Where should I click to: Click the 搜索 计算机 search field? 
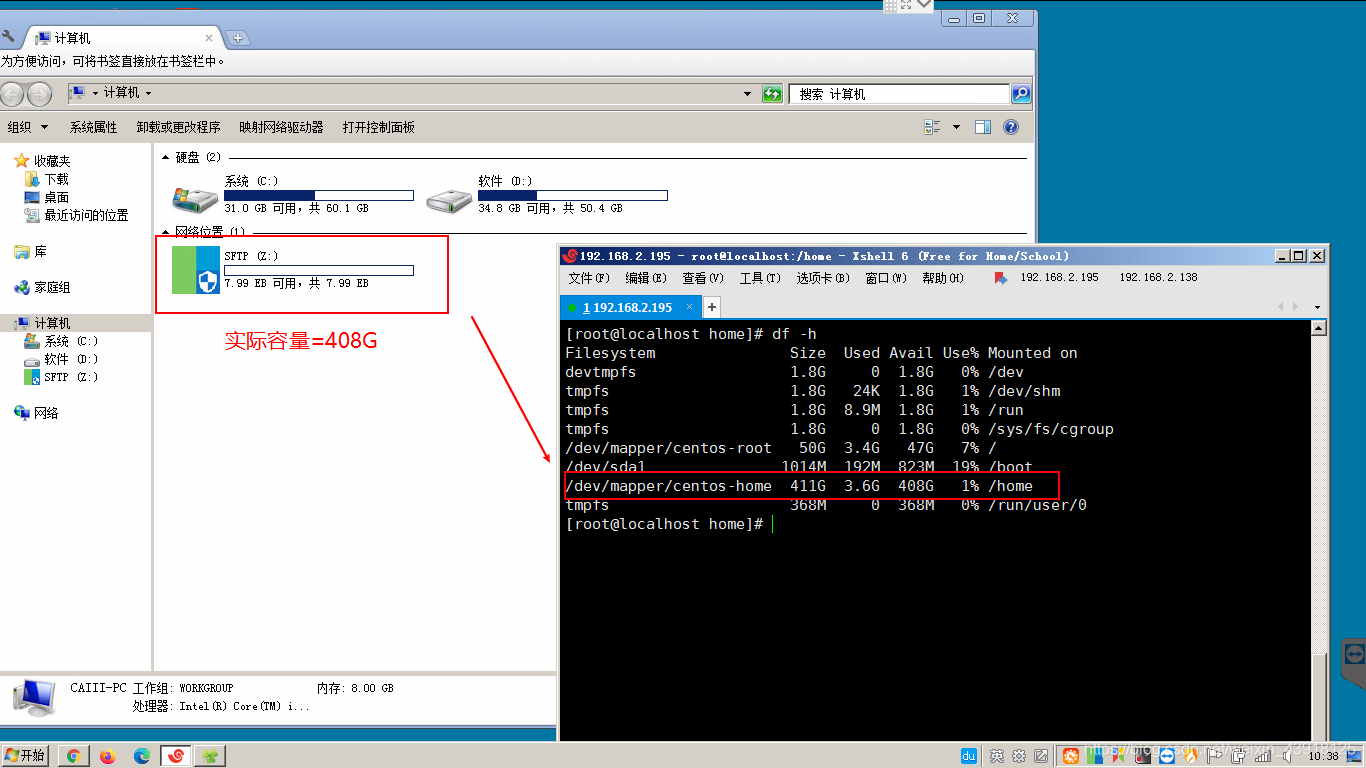coord(899,94)
